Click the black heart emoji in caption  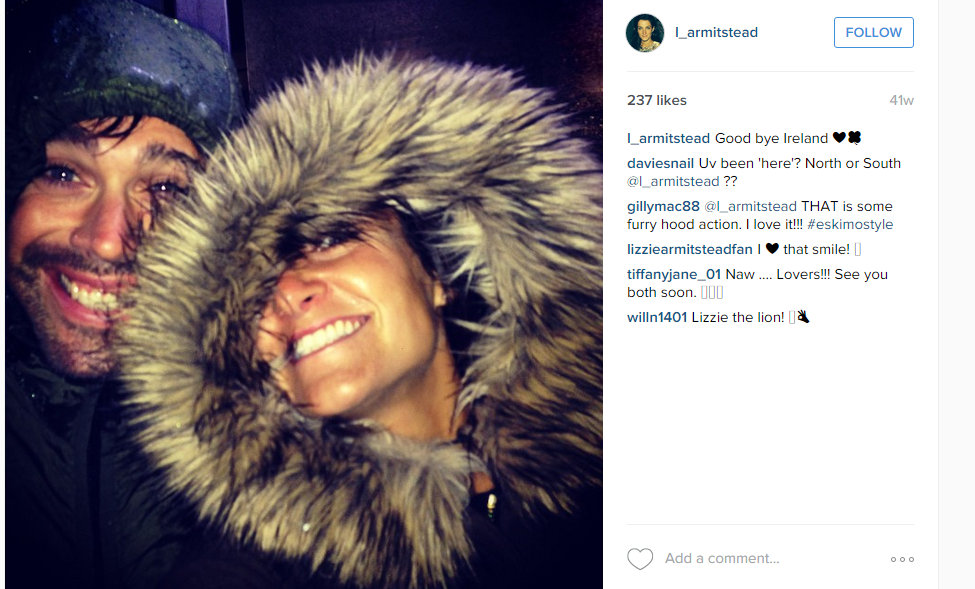point(839,137)
